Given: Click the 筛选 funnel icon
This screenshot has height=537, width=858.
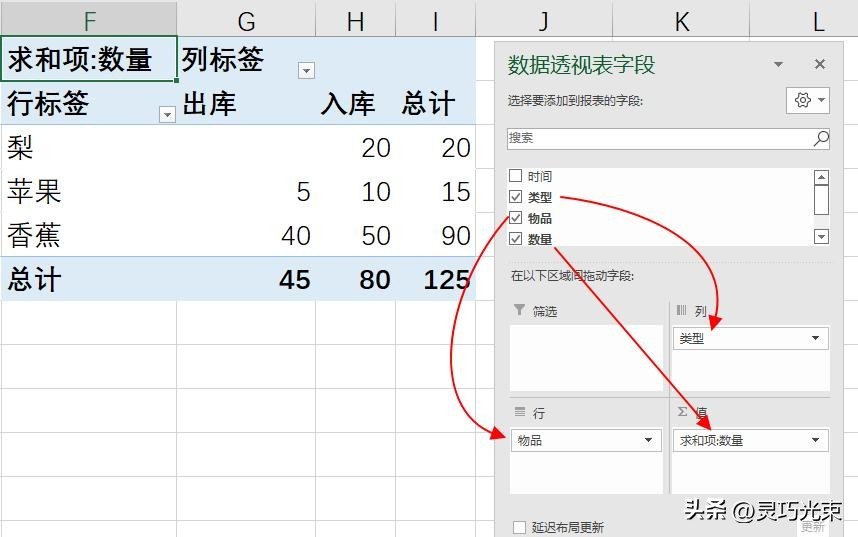Looking at the screenshot, I should pyautogui.click(x=519, y=310).
